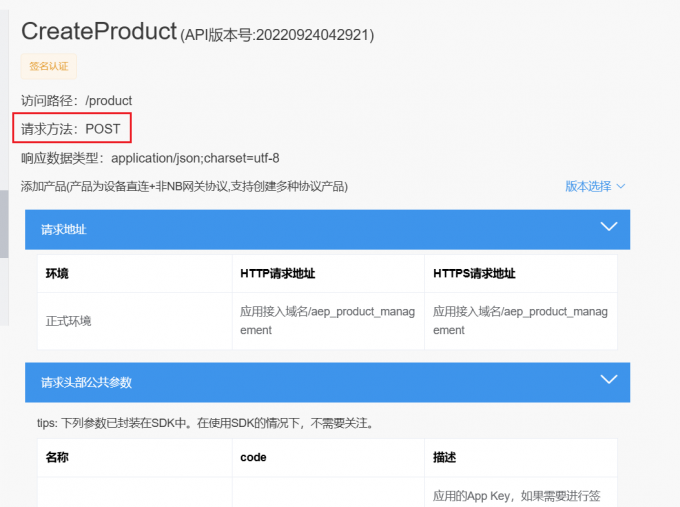Collapse the 请求头部公共参数 section chevron
Viewport: 680px width, 507px height.
[608, 379]
